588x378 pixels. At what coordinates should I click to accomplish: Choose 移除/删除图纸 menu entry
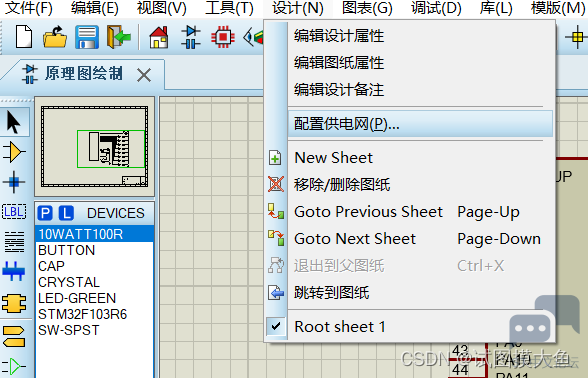click(x=410, y=184)
